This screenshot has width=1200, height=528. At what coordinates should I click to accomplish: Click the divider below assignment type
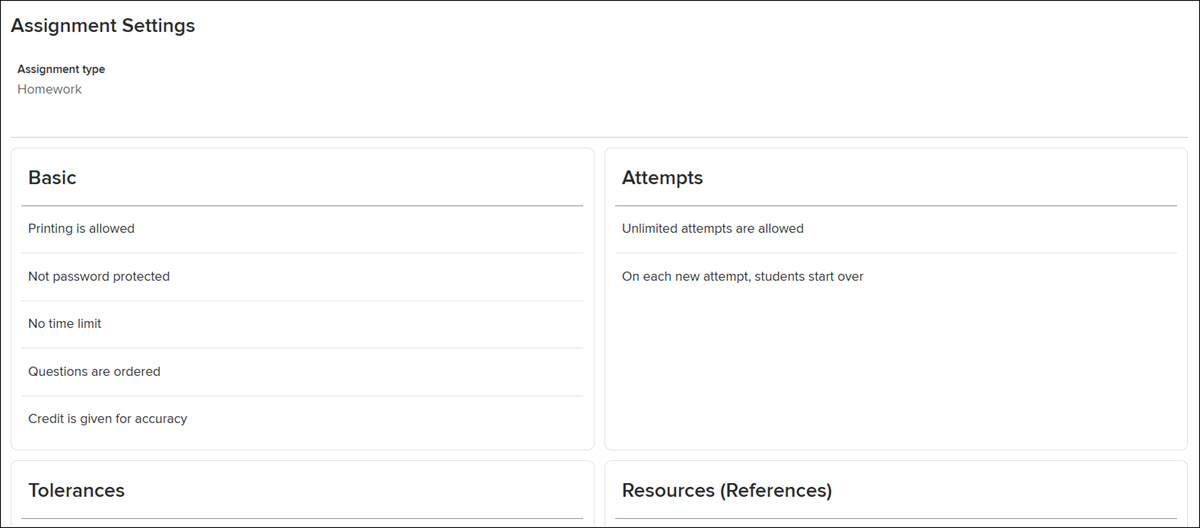(x=599, y=137)
